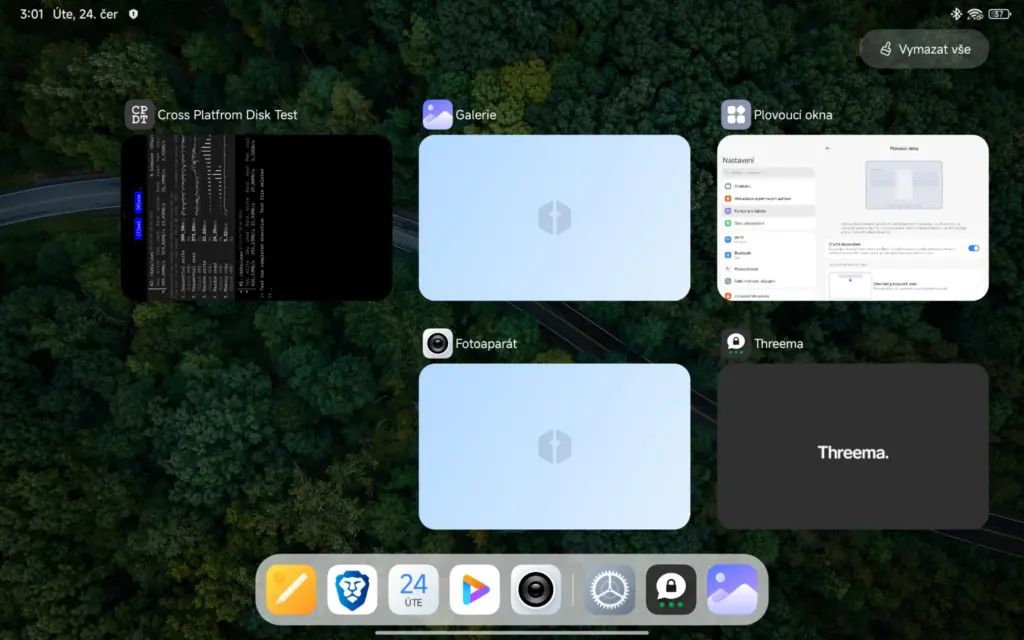
Task: Switch to the Cross Platfrom Disk Test preview
Action: coord(257,218)
